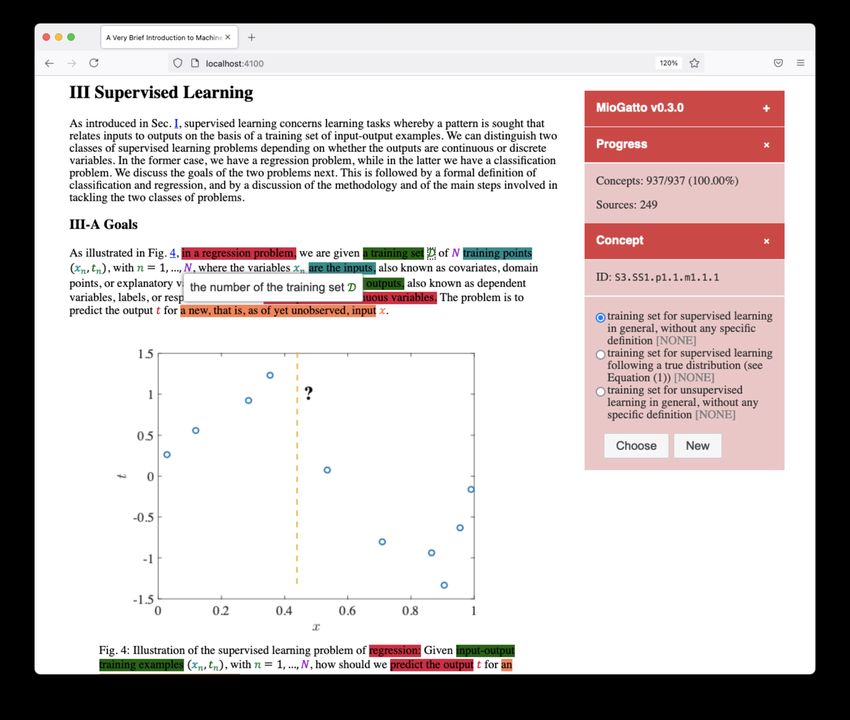The width and height of the screenshot is (850, 720).
Task: Collapse the Concept panel using its × icon
Action: pyautogui.click(x=766, y=241)
